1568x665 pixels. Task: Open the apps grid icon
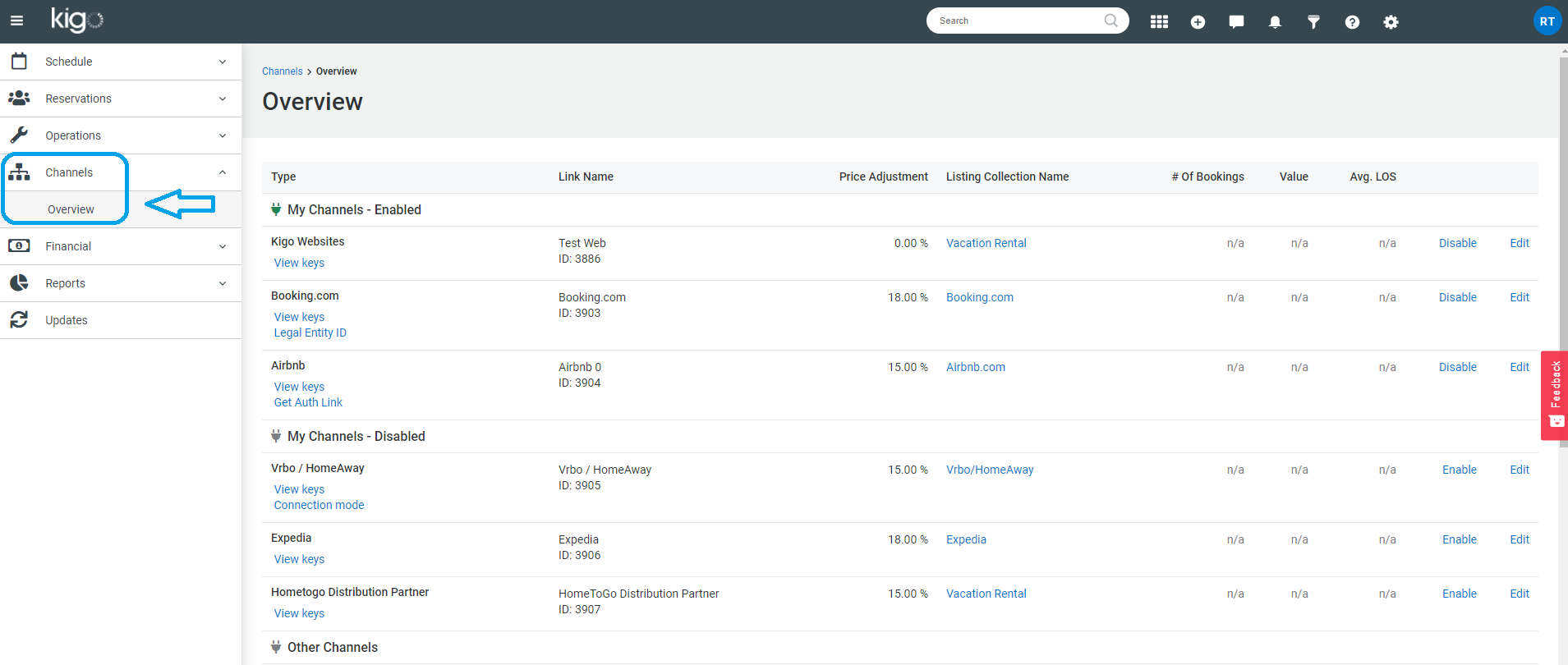coord(1159,22)
